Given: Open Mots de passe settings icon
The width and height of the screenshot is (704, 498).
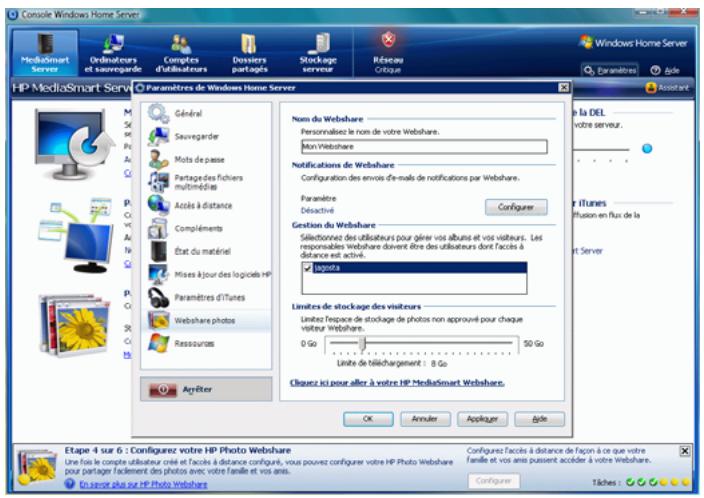Looking at the screenshot, I should [158, 159].
